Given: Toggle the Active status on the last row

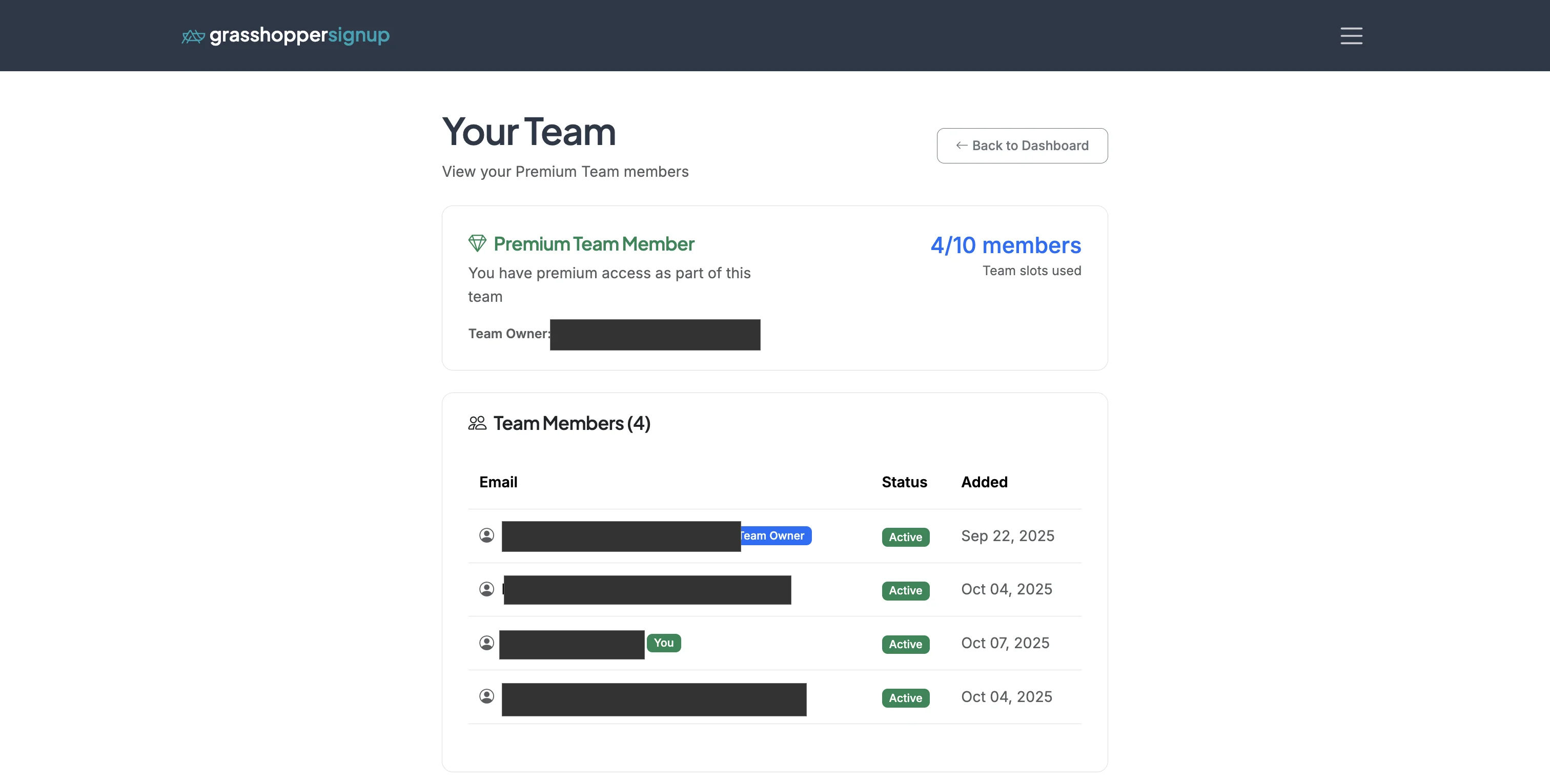Looking at the screenshot, I should click(x=905, y=698).
